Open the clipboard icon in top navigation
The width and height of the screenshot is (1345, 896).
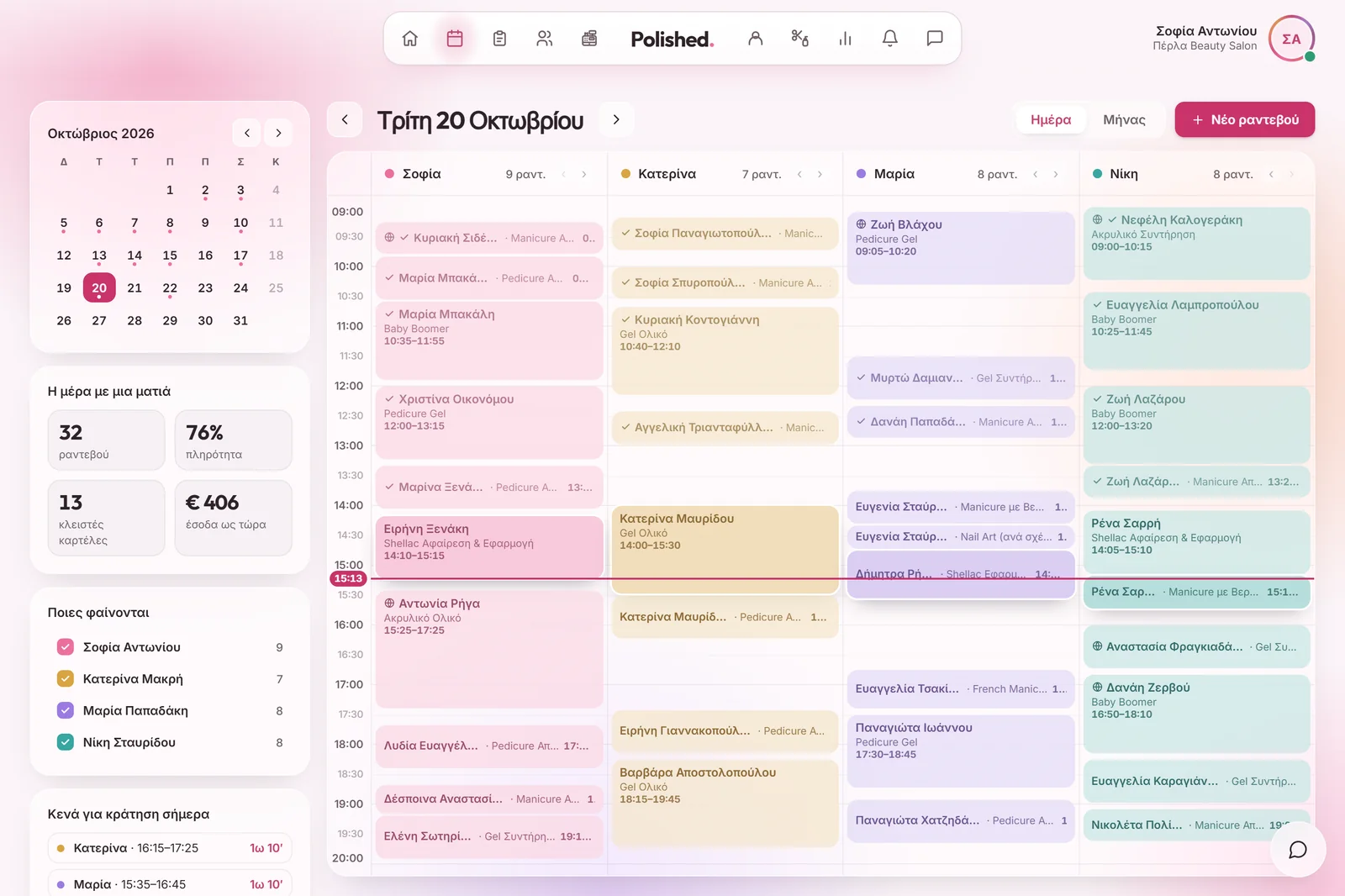(499, 39)
